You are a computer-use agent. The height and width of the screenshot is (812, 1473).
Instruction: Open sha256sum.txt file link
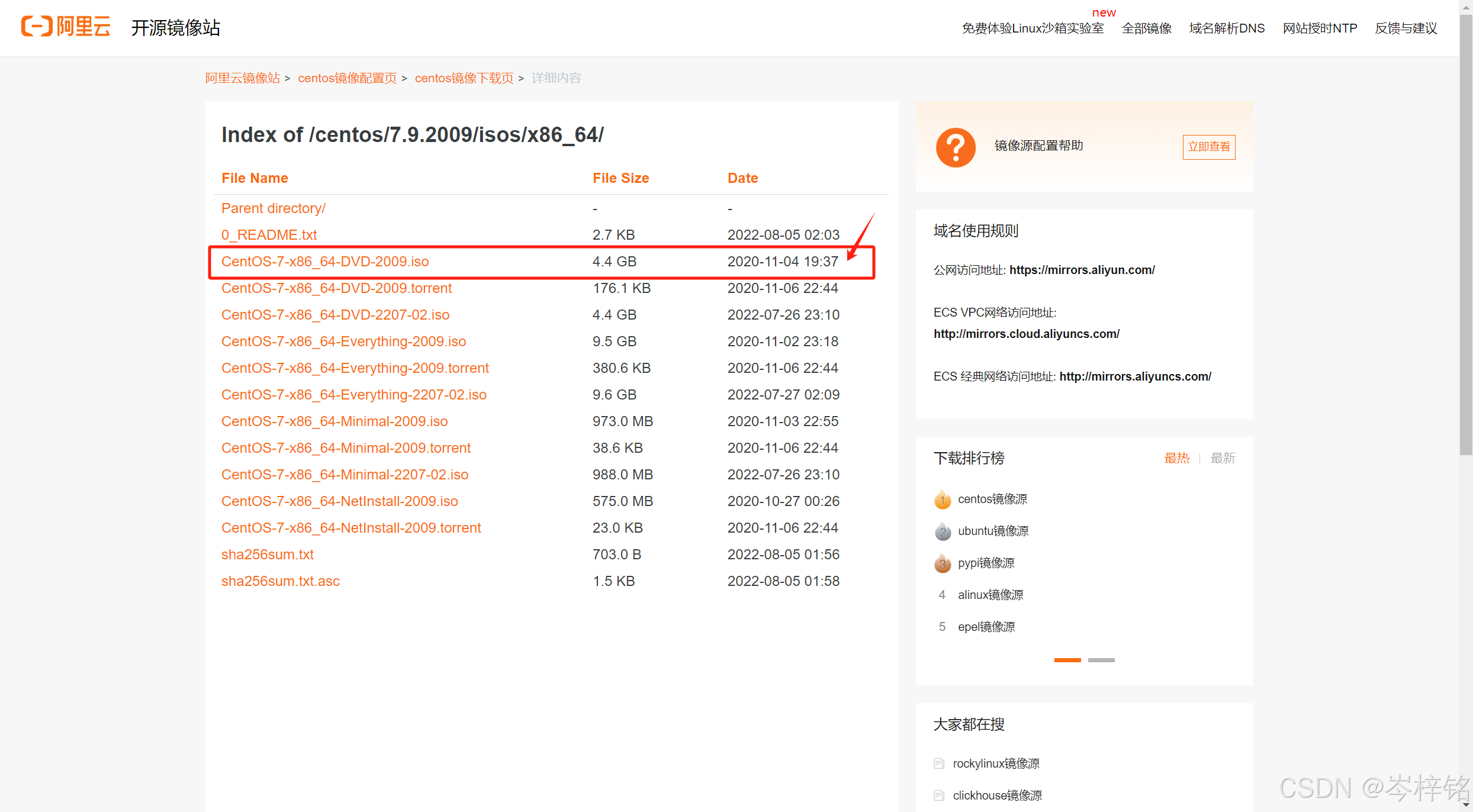click(268, 555)
